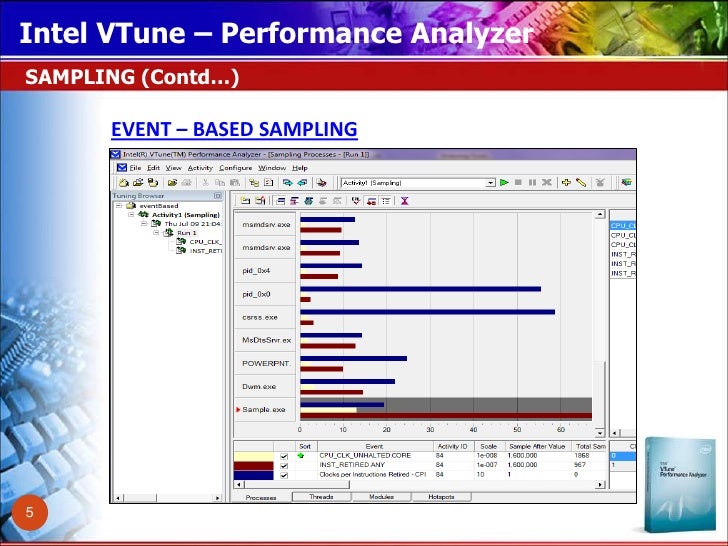This screenshot has width=728, height=546.
Task: Select the Processes tab
Action: click(x=261, y=497)
